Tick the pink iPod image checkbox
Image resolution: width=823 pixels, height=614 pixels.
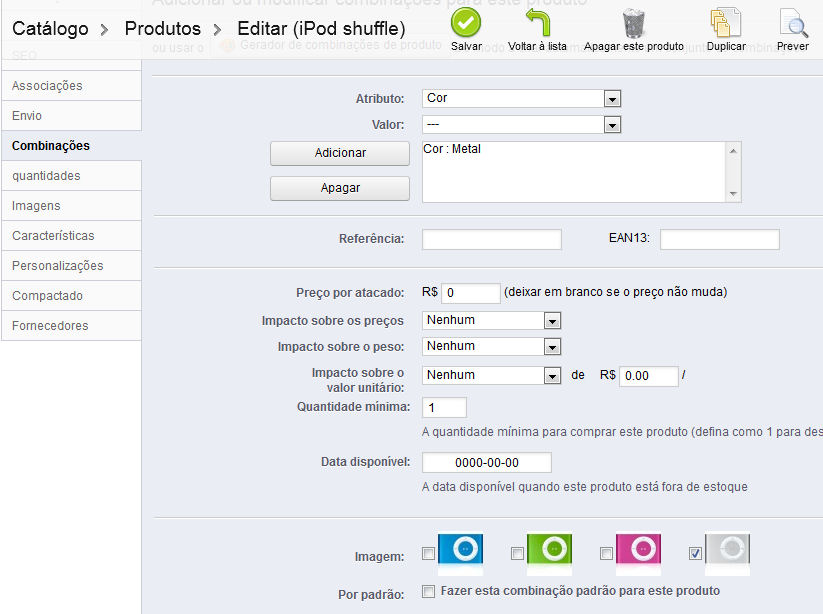[x=606, y=553]
